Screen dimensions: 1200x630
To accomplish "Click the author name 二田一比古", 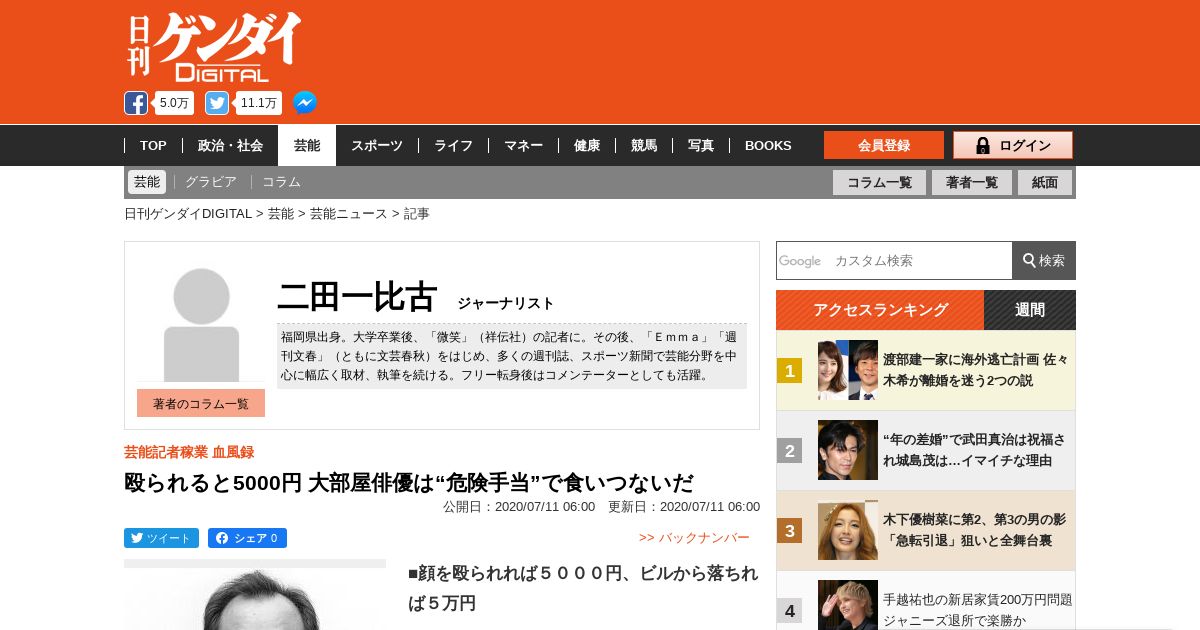I will click(x=357, y=297).
